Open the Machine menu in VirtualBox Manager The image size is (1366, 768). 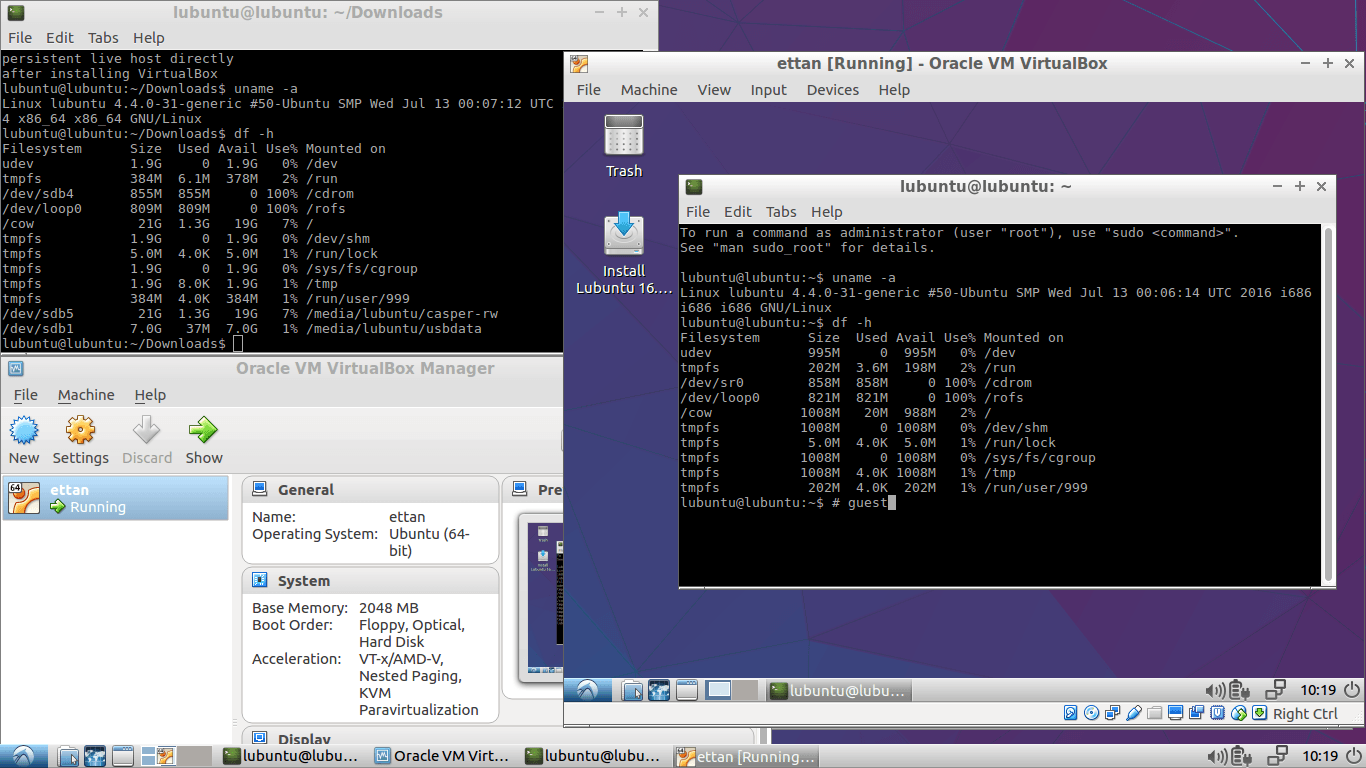pos(86,395)
